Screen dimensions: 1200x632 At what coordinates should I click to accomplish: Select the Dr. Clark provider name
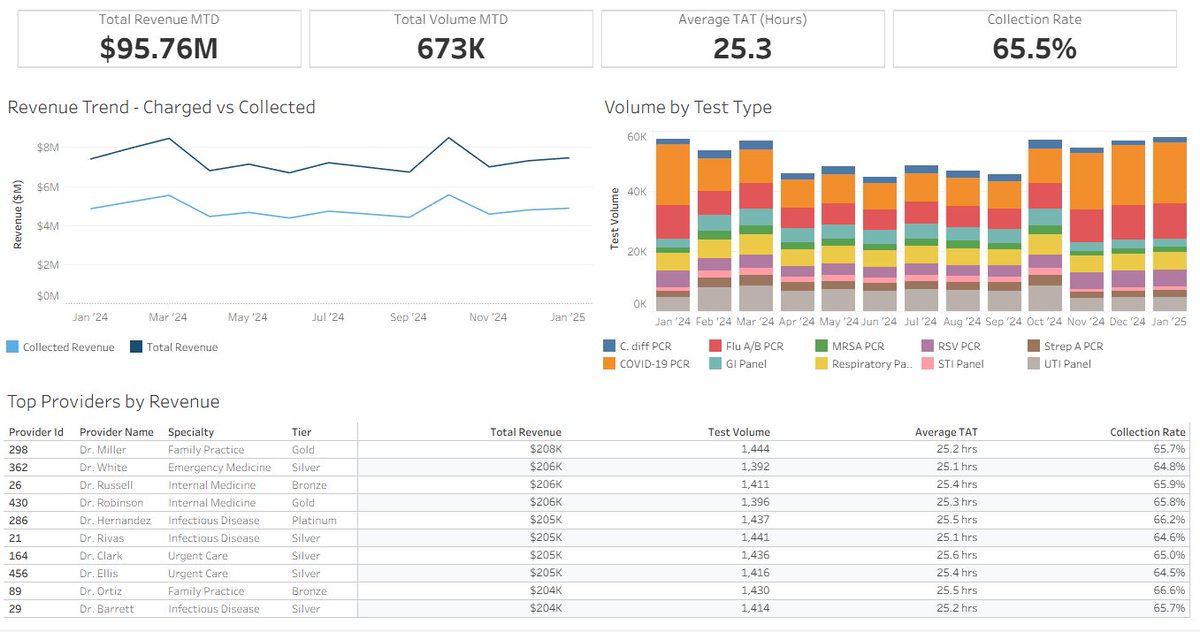(103, 556)
